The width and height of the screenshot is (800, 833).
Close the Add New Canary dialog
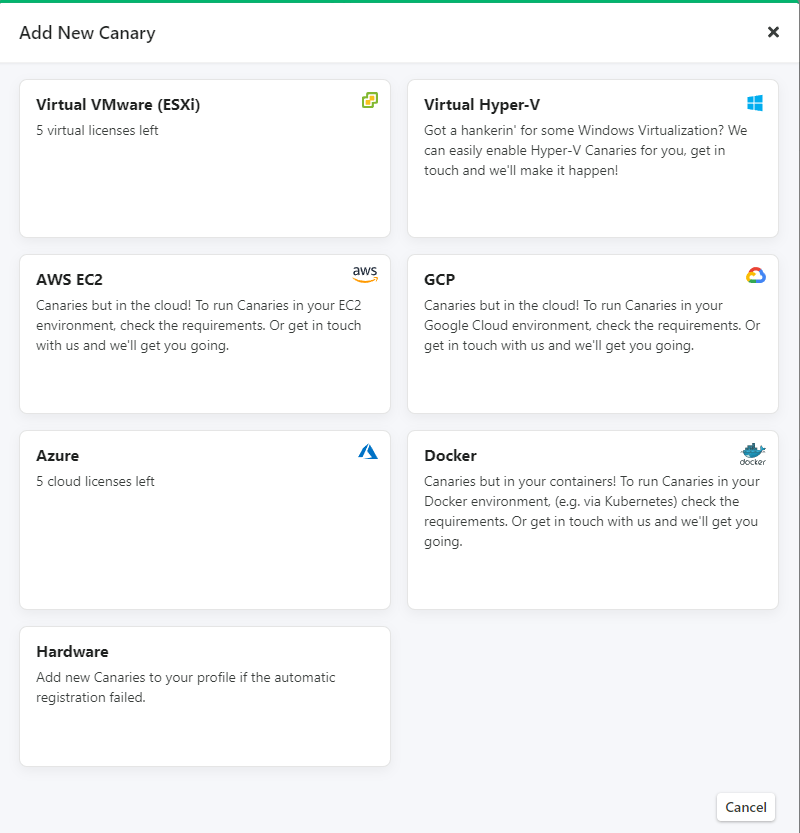click(773, 32)
